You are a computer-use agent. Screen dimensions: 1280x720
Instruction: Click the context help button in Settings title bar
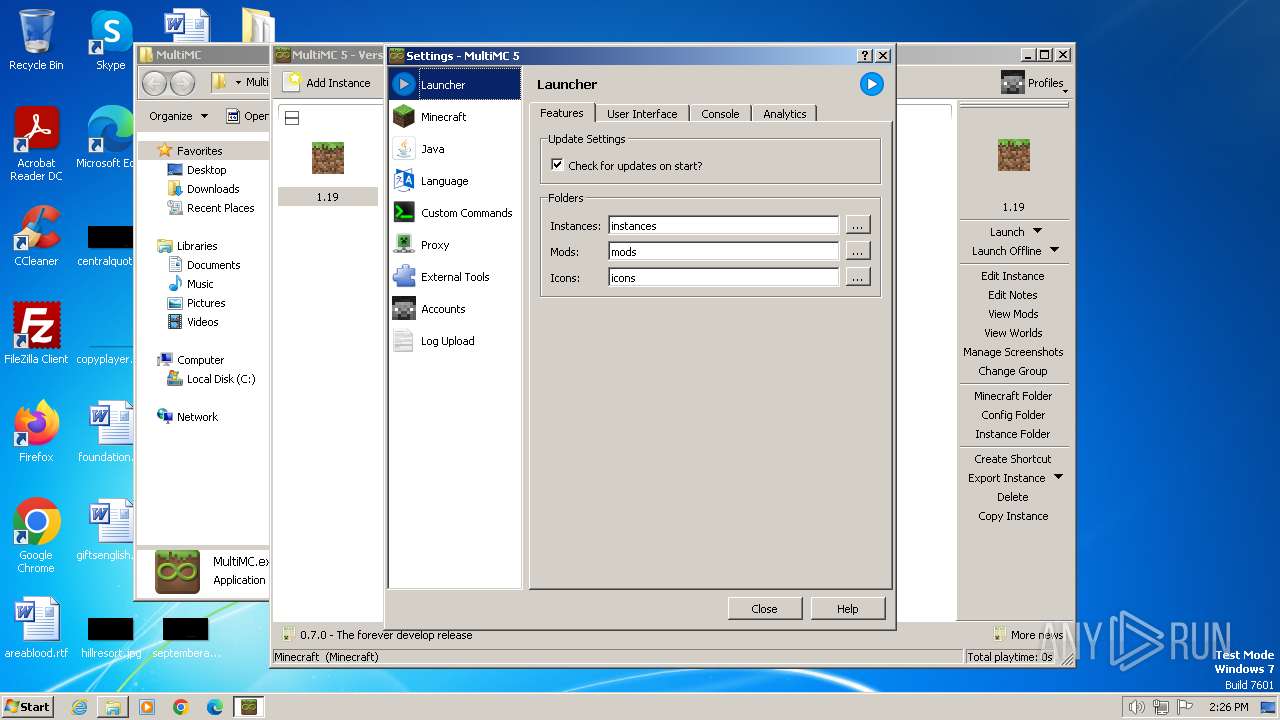pyautogui.click(x=866, y=55)
